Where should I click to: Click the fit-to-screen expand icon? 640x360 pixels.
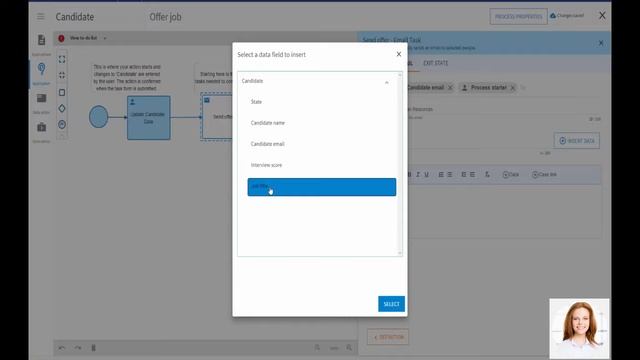(62, 60)
